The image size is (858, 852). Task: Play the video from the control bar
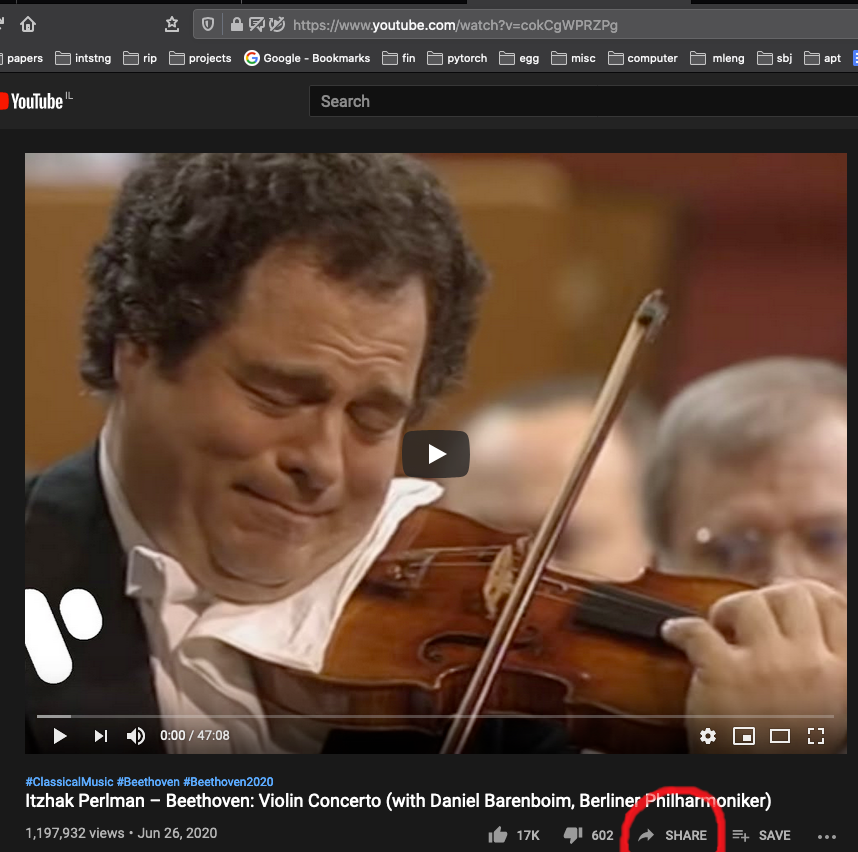(60, 736)
